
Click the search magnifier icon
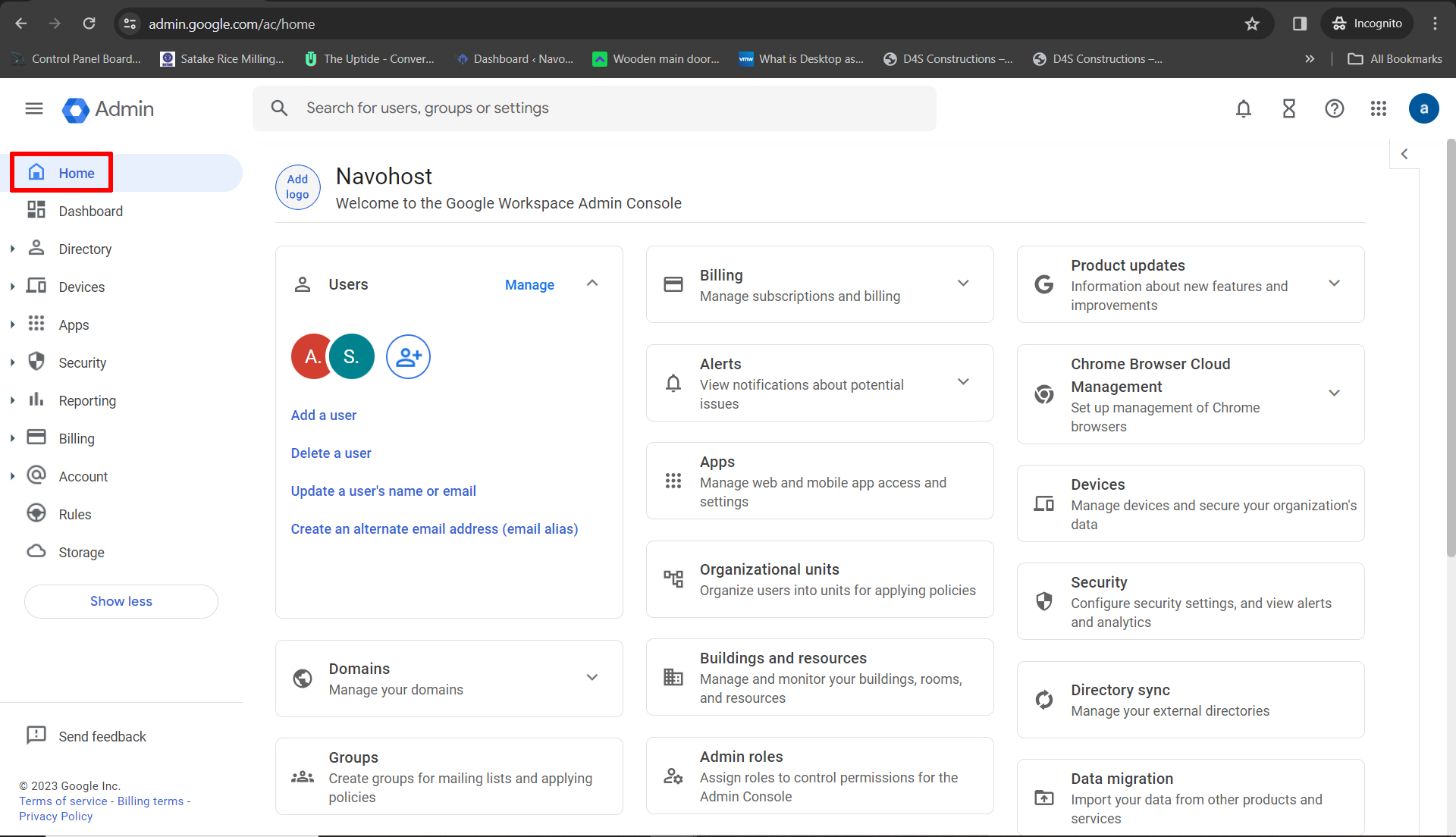coord(279,108)
